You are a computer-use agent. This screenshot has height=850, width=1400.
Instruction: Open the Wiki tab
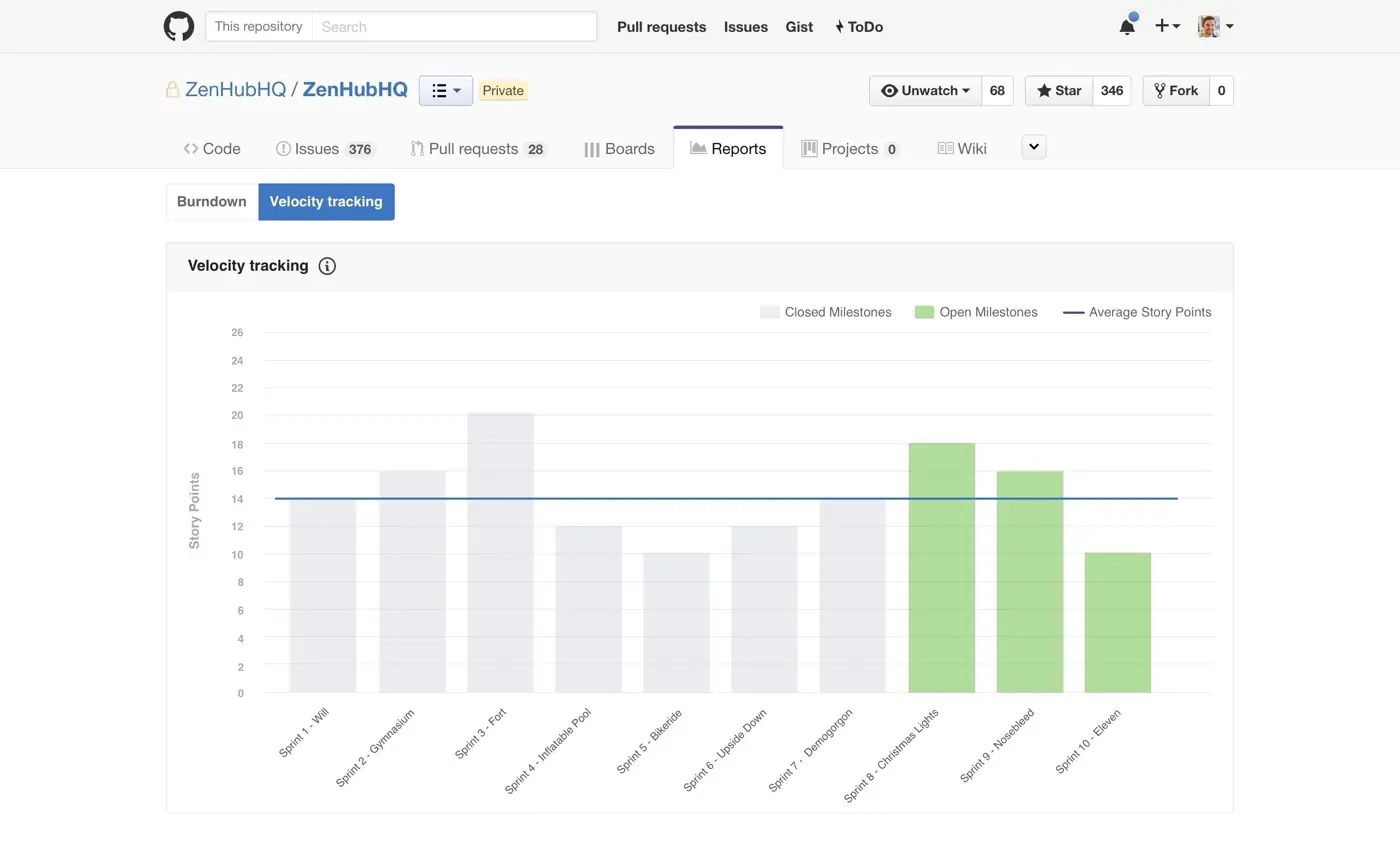pyautogui.click(x=962, y=148)
